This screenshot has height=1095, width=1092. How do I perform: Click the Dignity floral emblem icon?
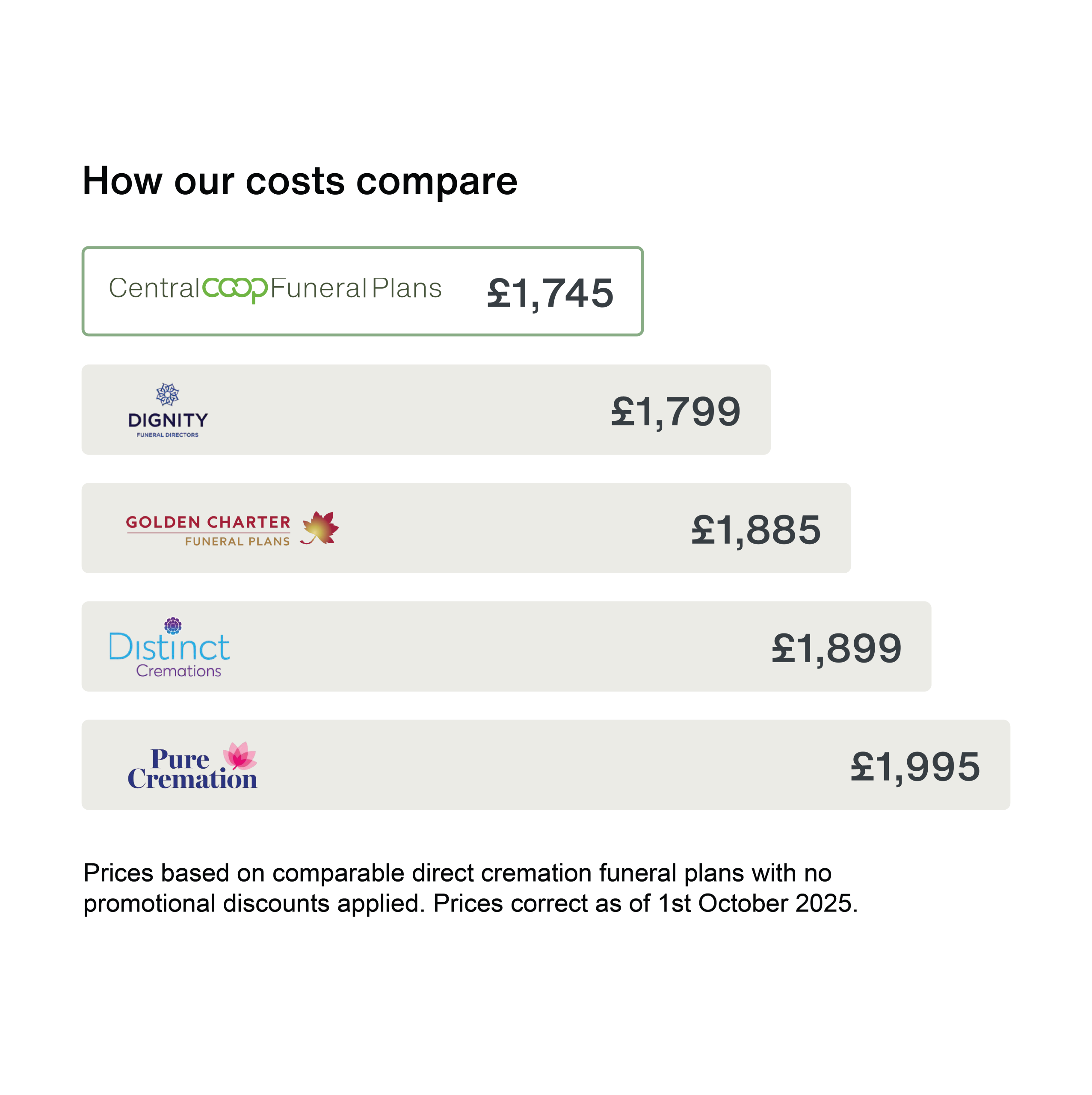point(168,394)
